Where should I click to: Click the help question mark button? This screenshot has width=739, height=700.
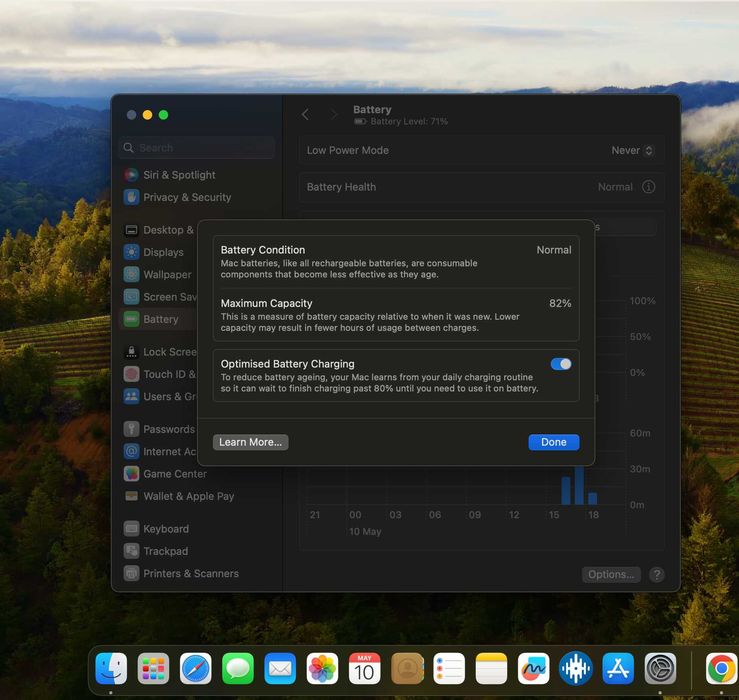click(657, 575)
